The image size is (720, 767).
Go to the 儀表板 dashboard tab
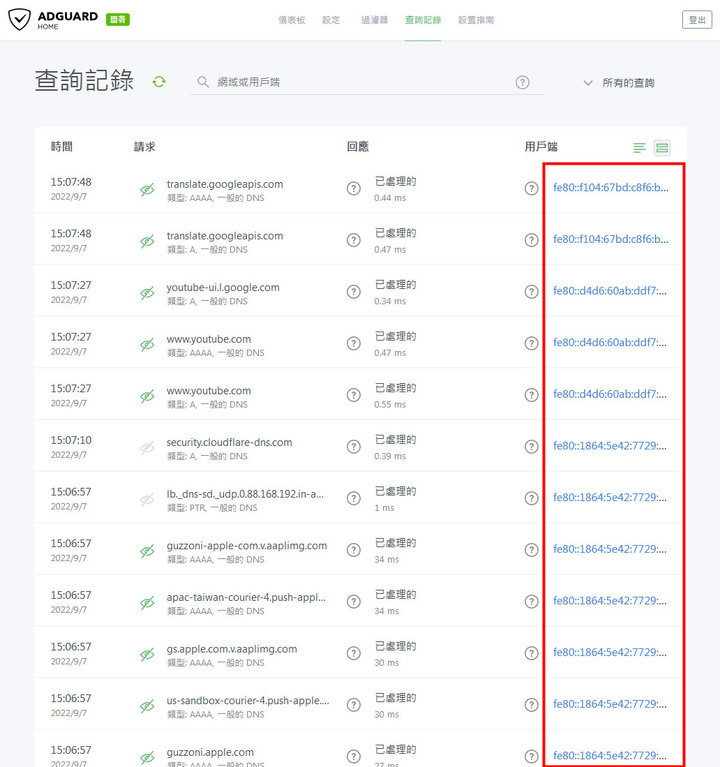(x=292, y=20)
